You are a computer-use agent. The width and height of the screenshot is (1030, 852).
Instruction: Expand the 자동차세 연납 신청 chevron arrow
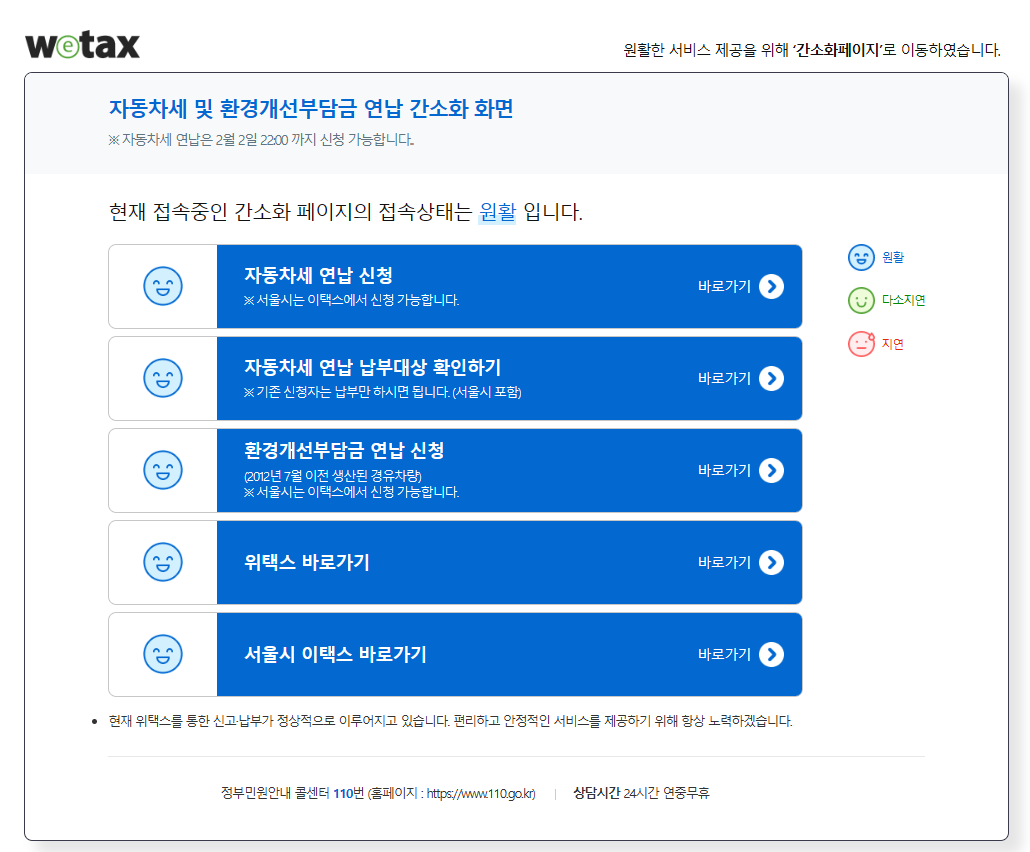point(771,284)
